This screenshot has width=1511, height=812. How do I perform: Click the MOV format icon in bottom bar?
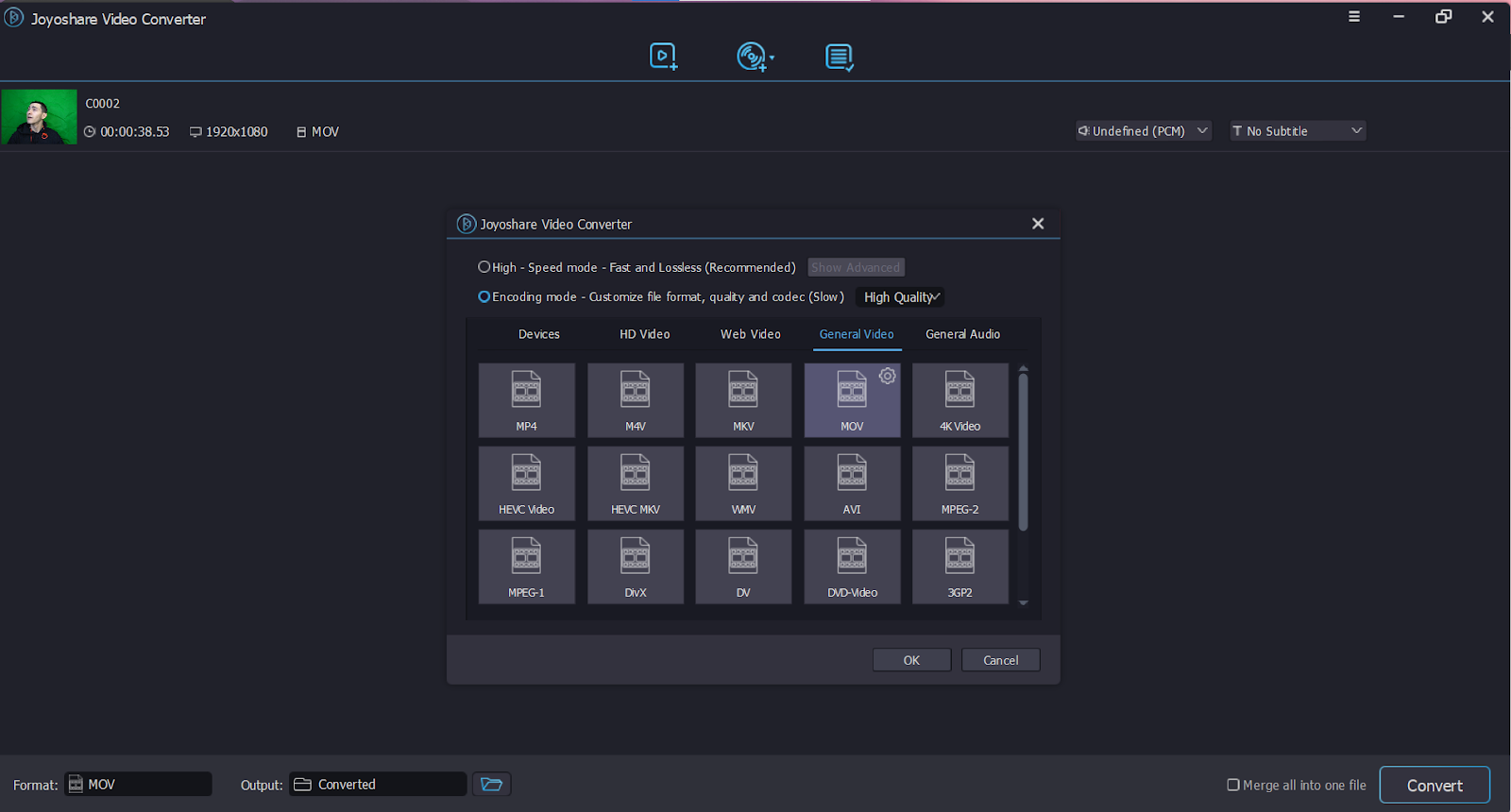[76, 784]
